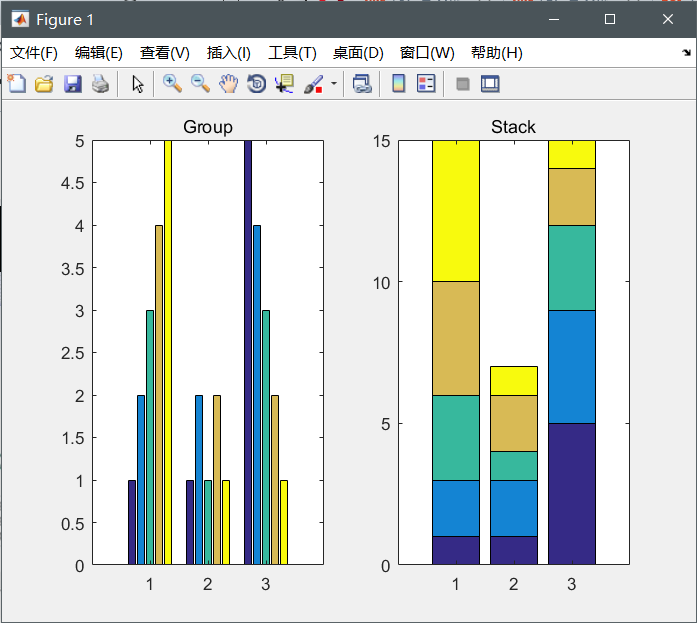Select the tan bar of height 4 in Group 1

click(x=159, y=395)
